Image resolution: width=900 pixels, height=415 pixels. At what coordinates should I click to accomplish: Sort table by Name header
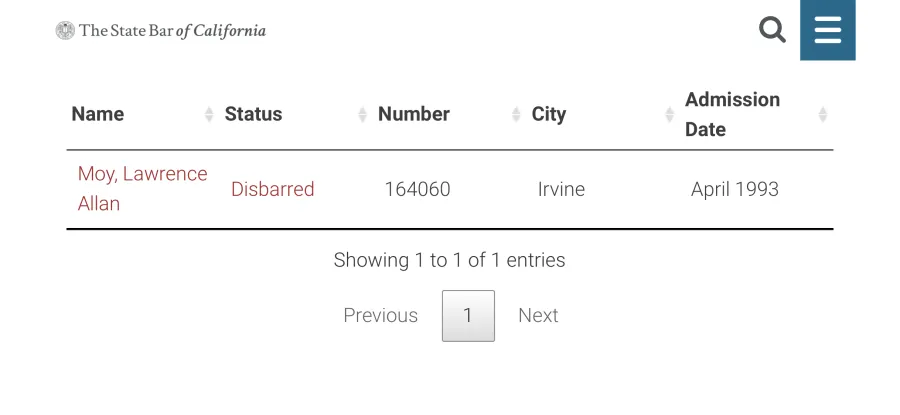pos(98,114)
